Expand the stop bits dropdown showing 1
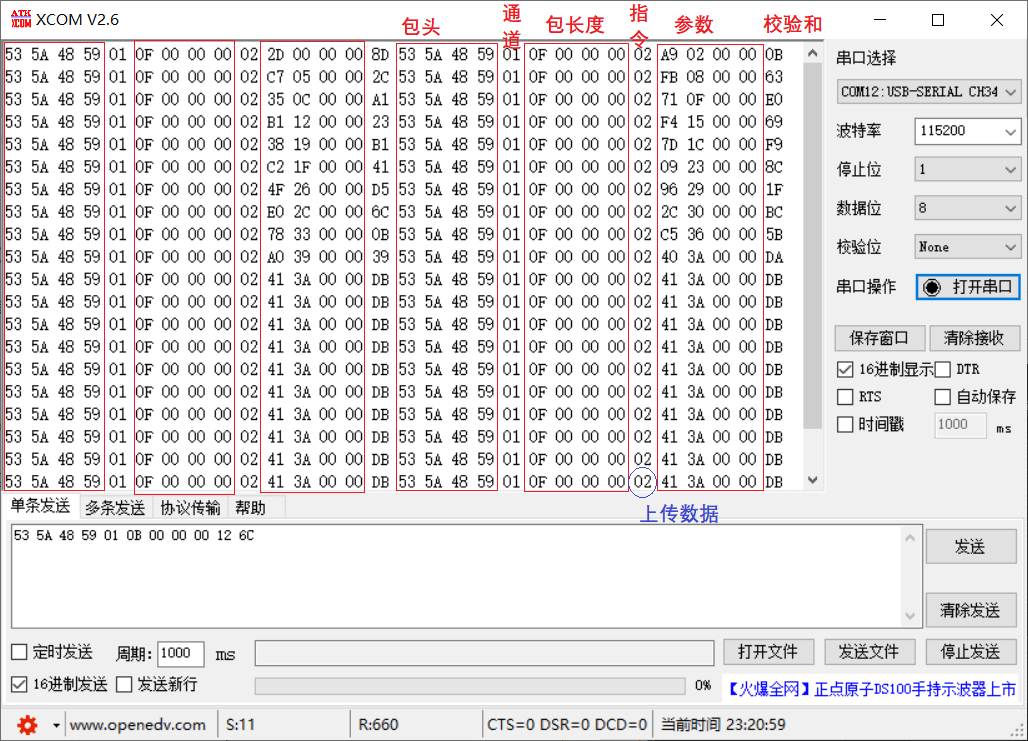This screenshot has width=1028, height=741. [967, 170]
